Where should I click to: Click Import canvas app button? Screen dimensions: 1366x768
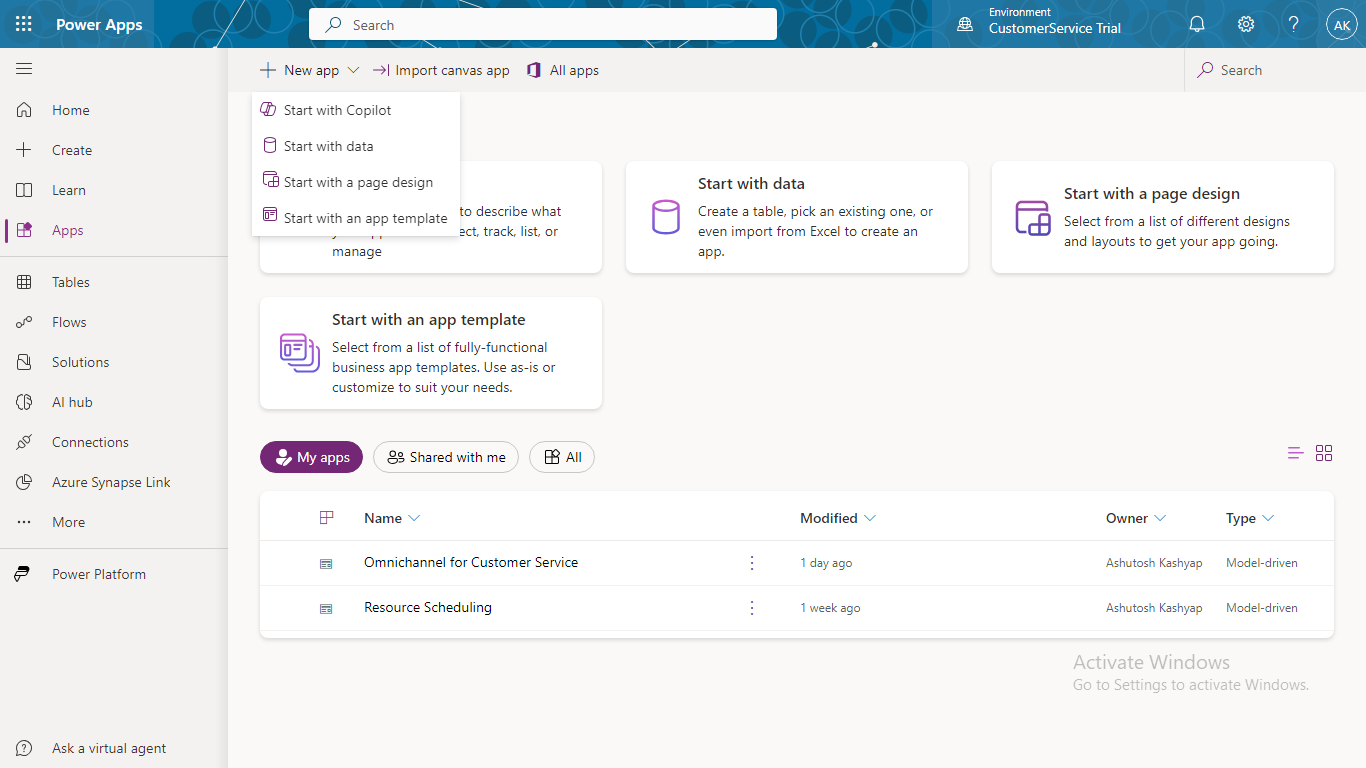(x=441, y=70)
